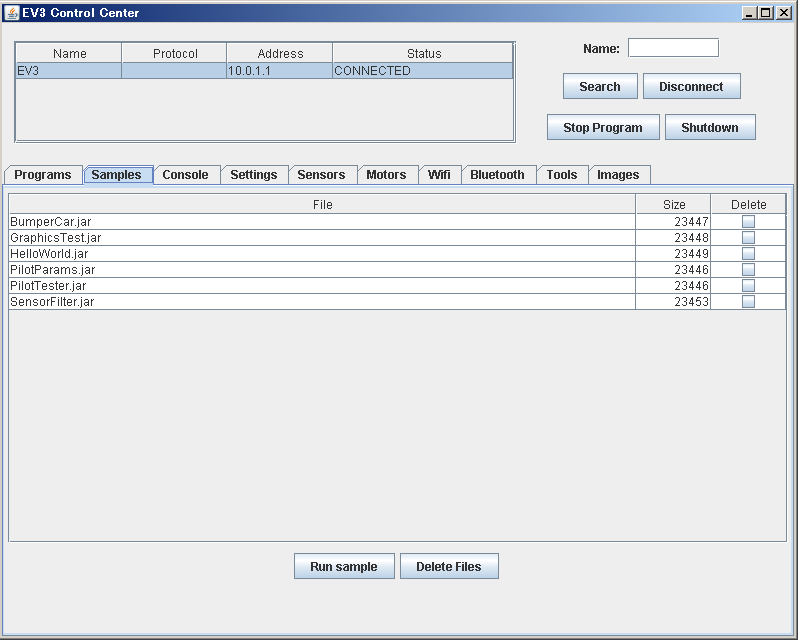
Task: Go to the Motors tab
Action: [x=386, y=174]
